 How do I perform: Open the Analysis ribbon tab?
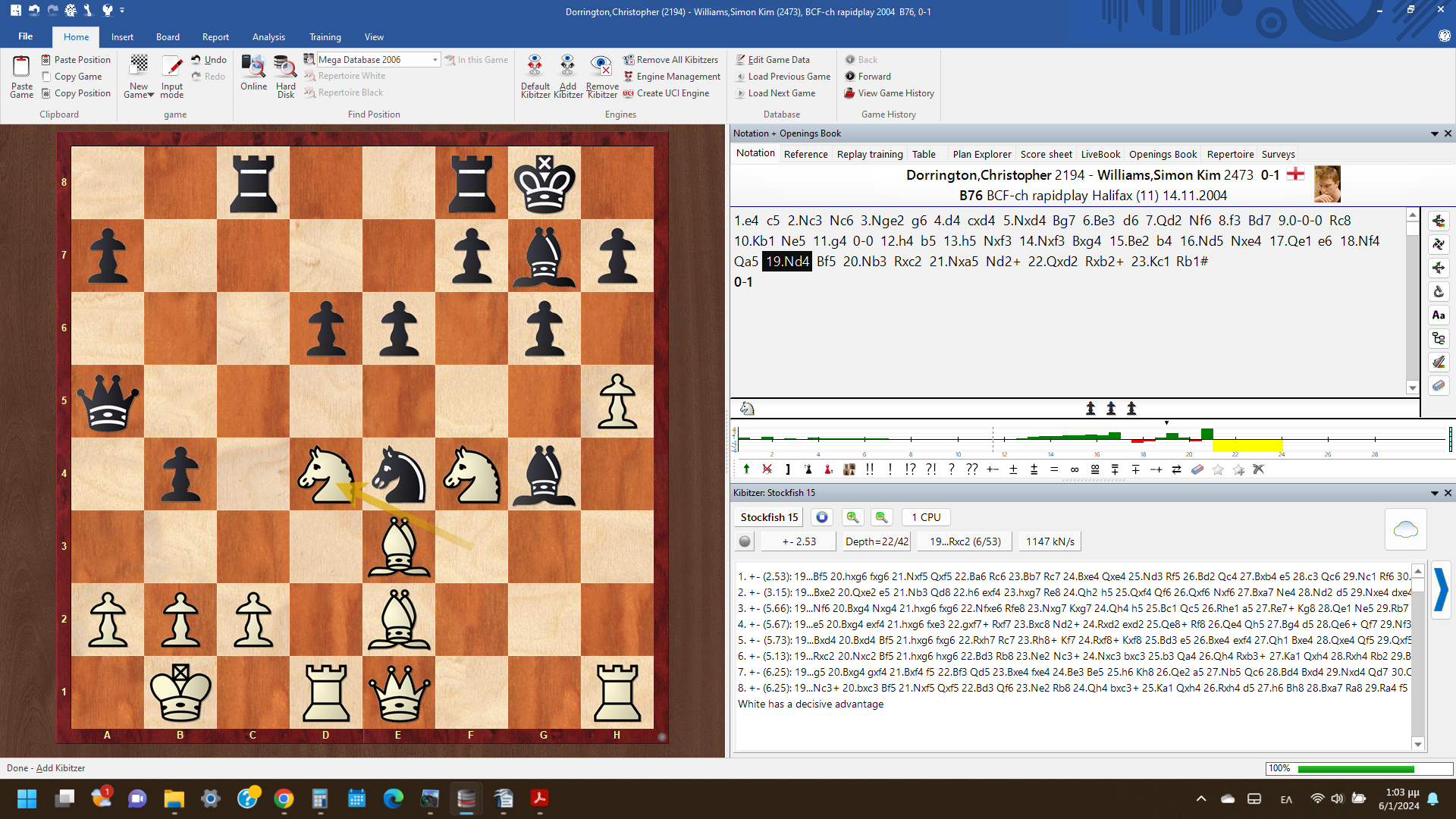tap(268, 37)
